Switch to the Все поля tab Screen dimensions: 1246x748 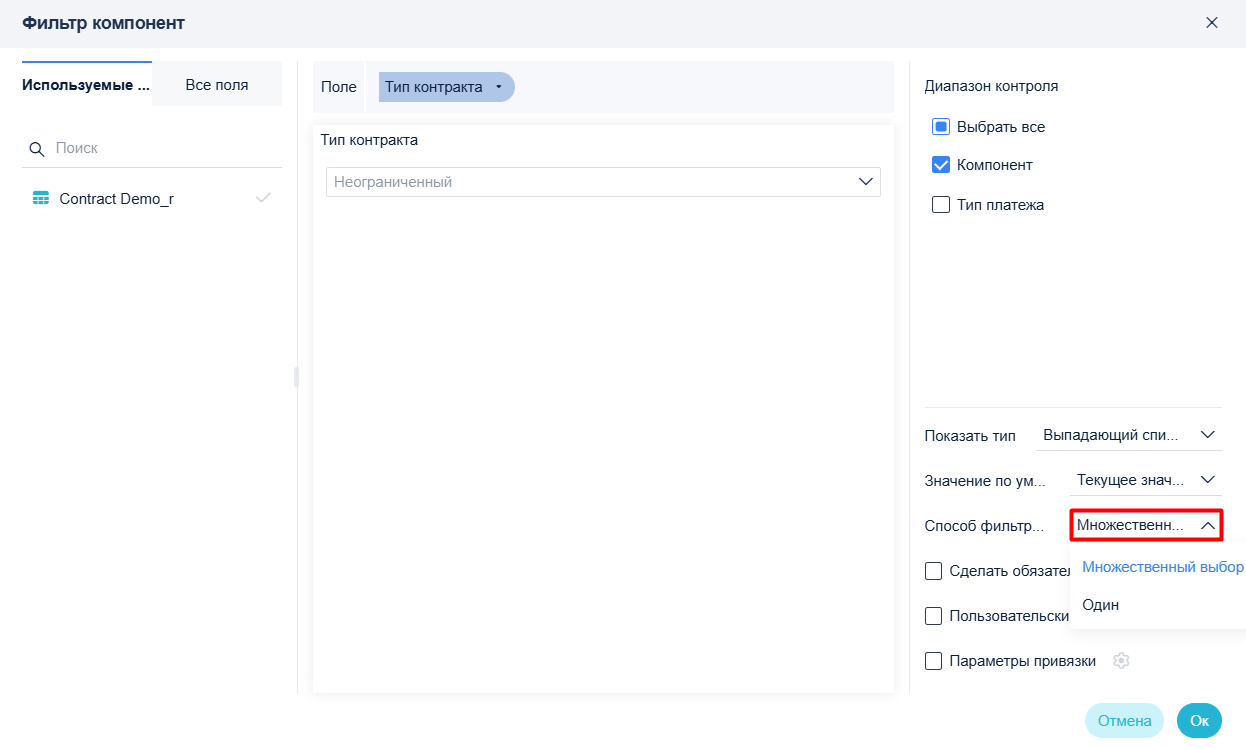tap(217, 85)
